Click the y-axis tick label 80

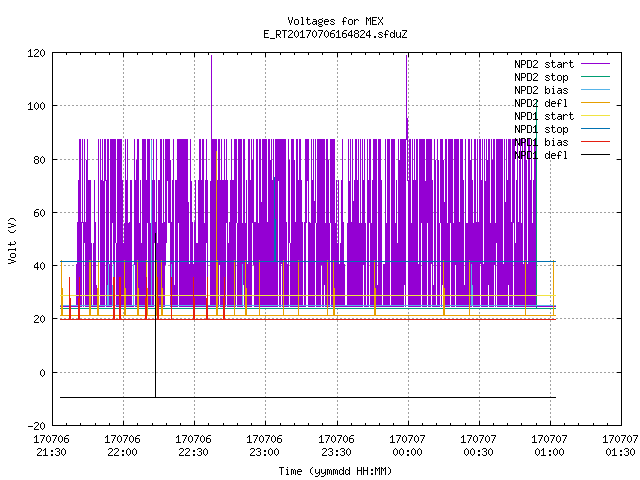click(39, 160)
